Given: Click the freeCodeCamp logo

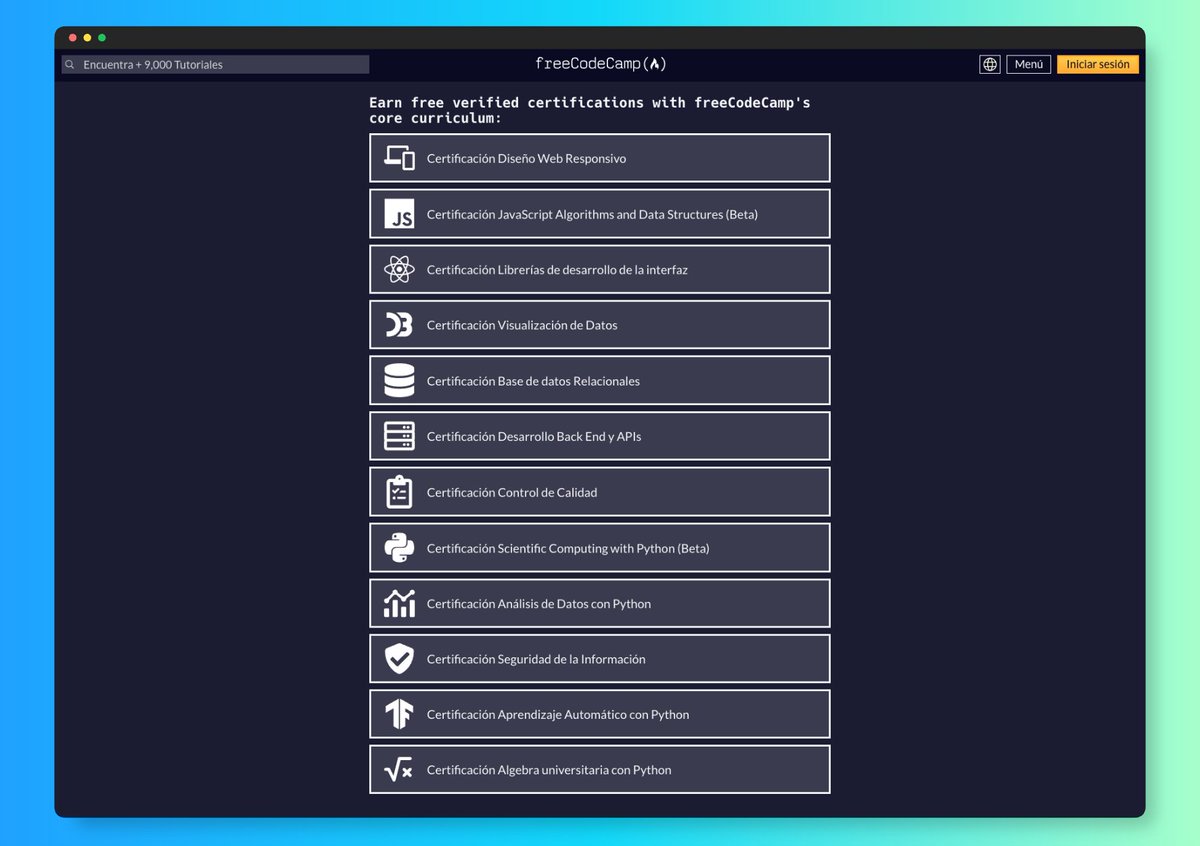Looking at the screenshot, I should pyautogui.click(x=600, y=64).
